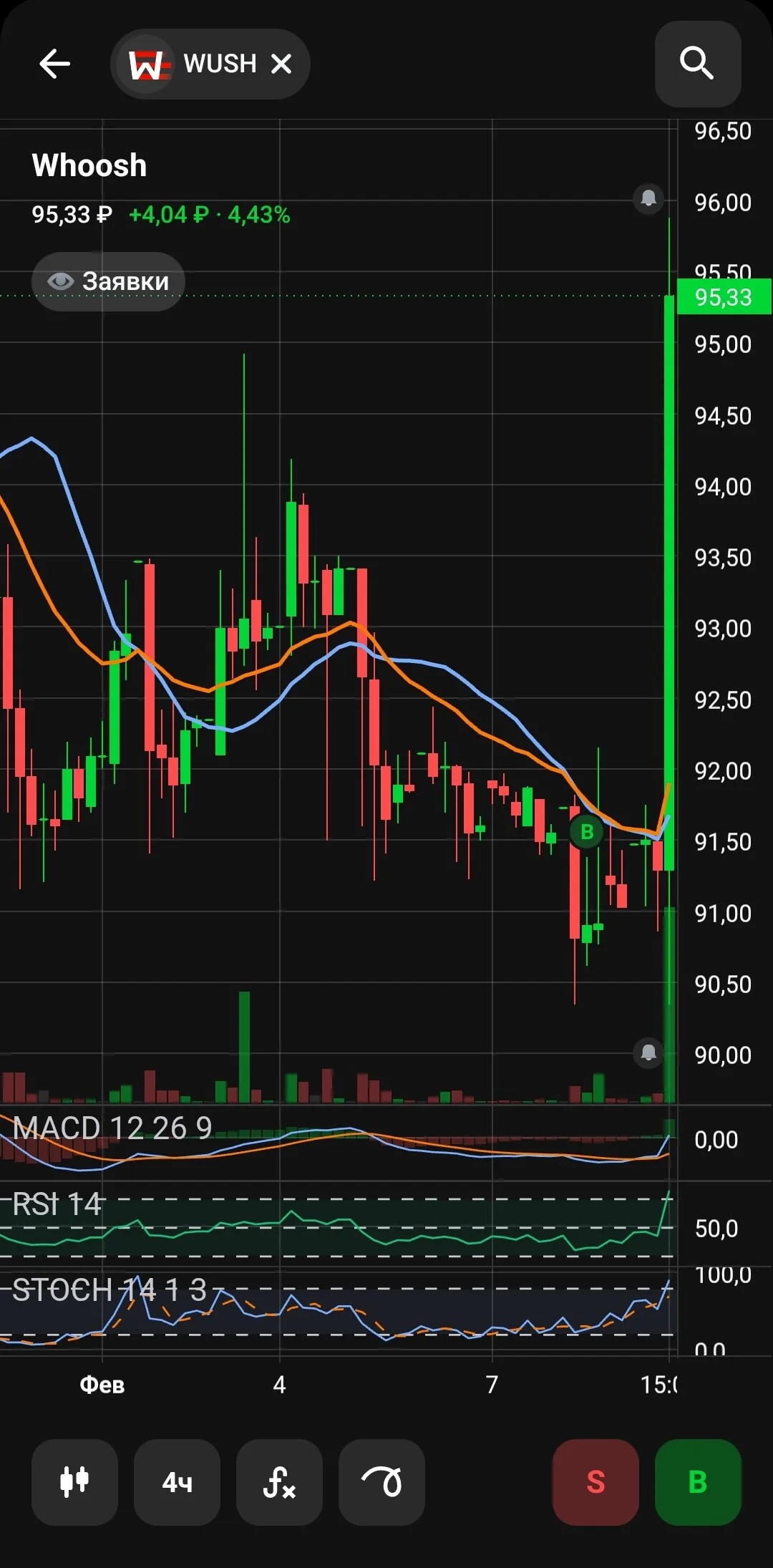Tap the Фев date axis label
The height and width of the screenshot is (1568, 773).
coord(102,1385)
